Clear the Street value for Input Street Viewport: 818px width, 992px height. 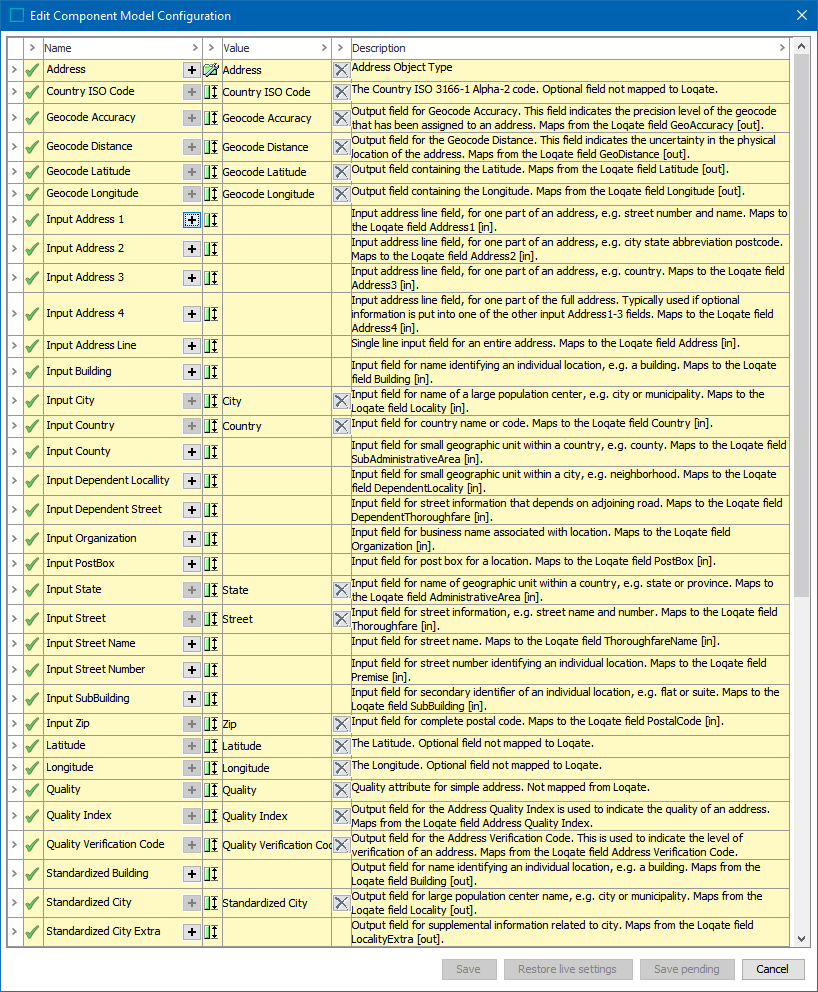(x=341, y=619)
